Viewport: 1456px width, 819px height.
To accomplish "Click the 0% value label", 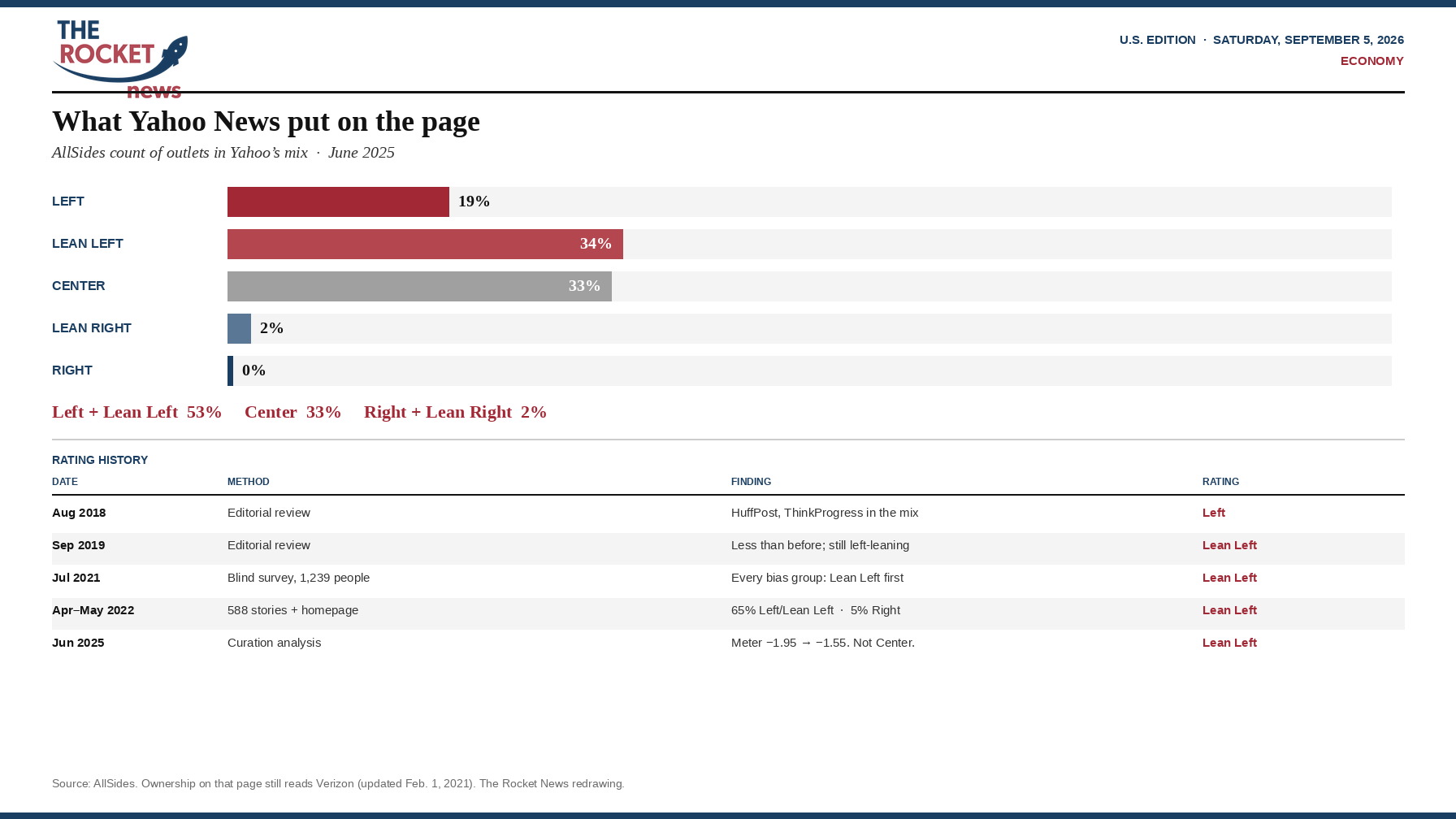I will click(253, 370).
